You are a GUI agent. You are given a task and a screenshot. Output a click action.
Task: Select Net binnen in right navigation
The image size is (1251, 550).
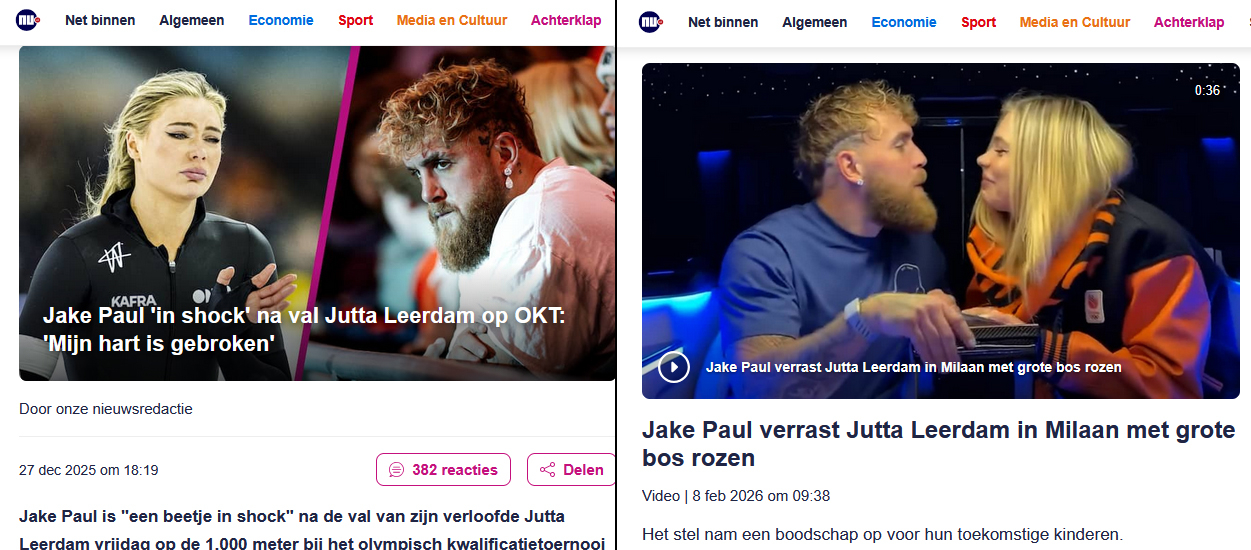click(x=723, y=22)
